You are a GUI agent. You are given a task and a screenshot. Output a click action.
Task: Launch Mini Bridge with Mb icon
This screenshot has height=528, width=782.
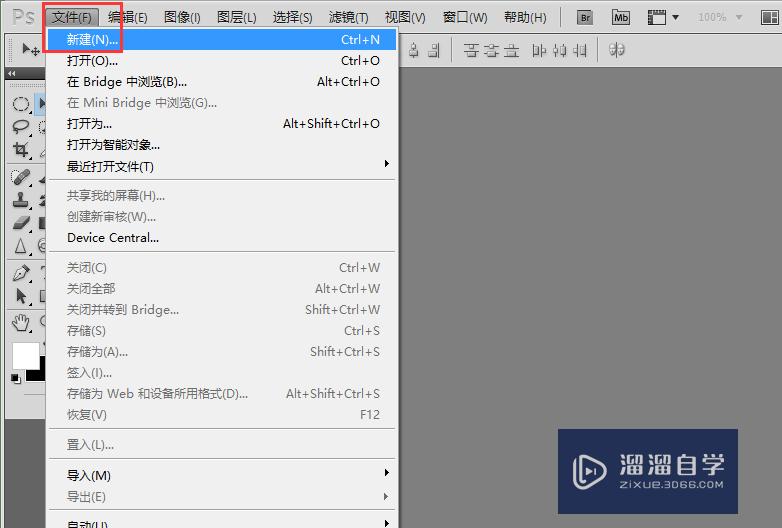(x=620, y=17)
